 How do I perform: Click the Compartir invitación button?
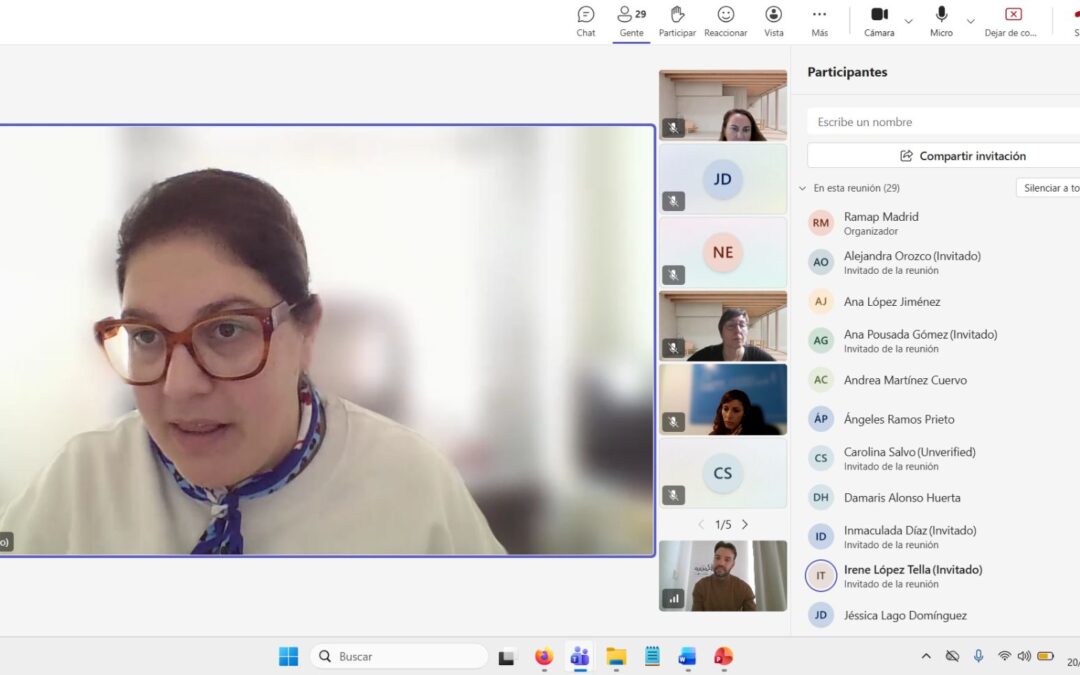(x=962, y=156)
